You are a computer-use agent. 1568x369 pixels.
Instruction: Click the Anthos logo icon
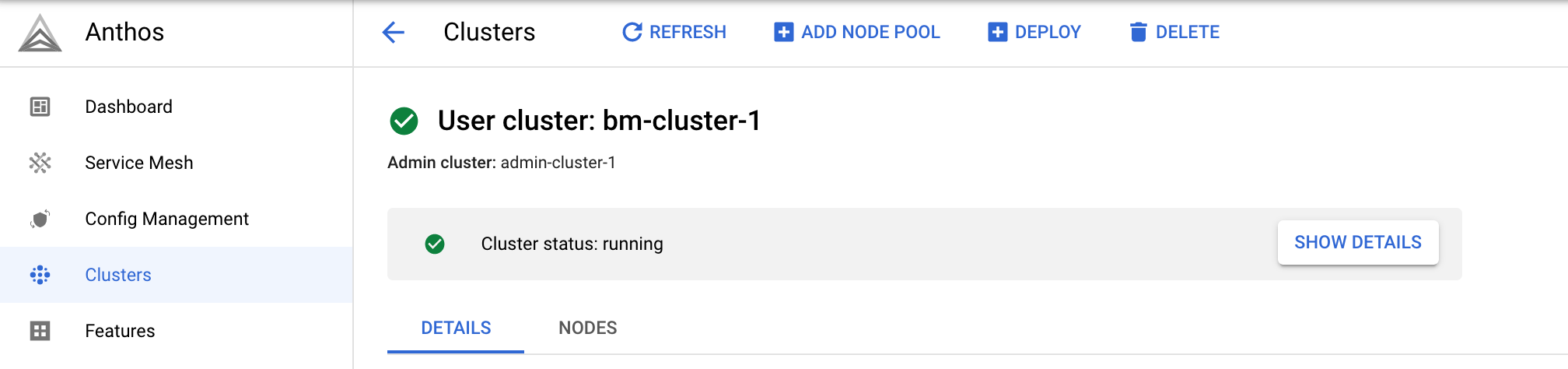click(40, 33)
